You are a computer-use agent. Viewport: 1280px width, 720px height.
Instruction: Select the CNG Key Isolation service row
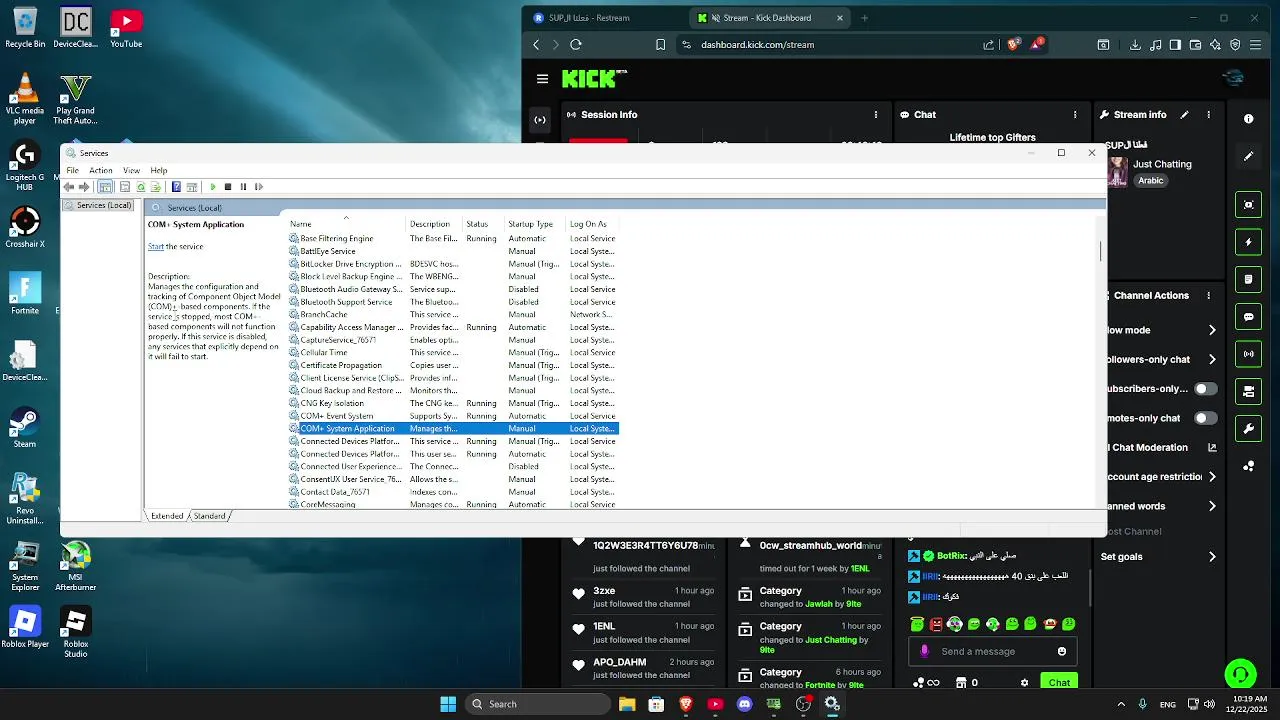tap(453, 403)
